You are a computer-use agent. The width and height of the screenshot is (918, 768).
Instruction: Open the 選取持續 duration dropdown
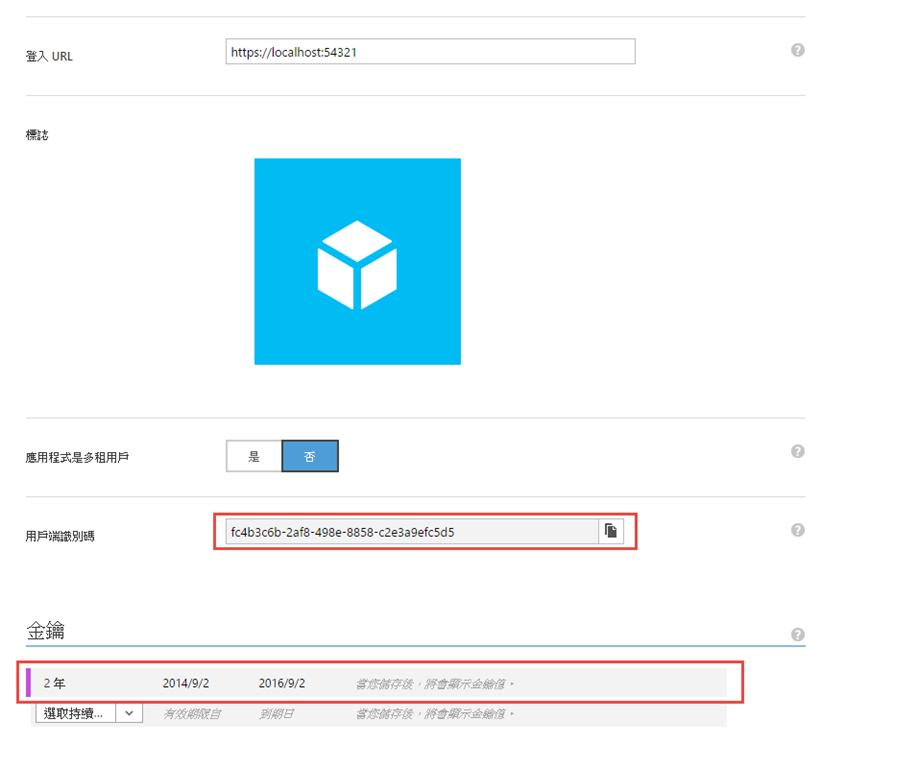pos(89,713)
